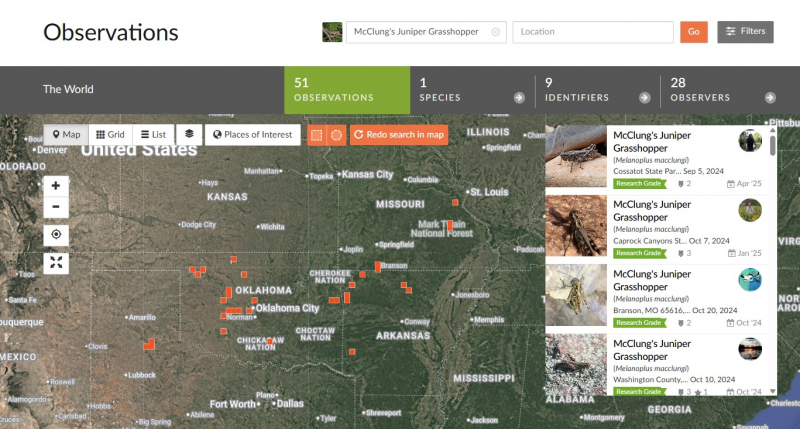Image resolution: width=800 pixels, height=429 pixels.
Task: Zoom in on the map
Action: tap(56, 186)
